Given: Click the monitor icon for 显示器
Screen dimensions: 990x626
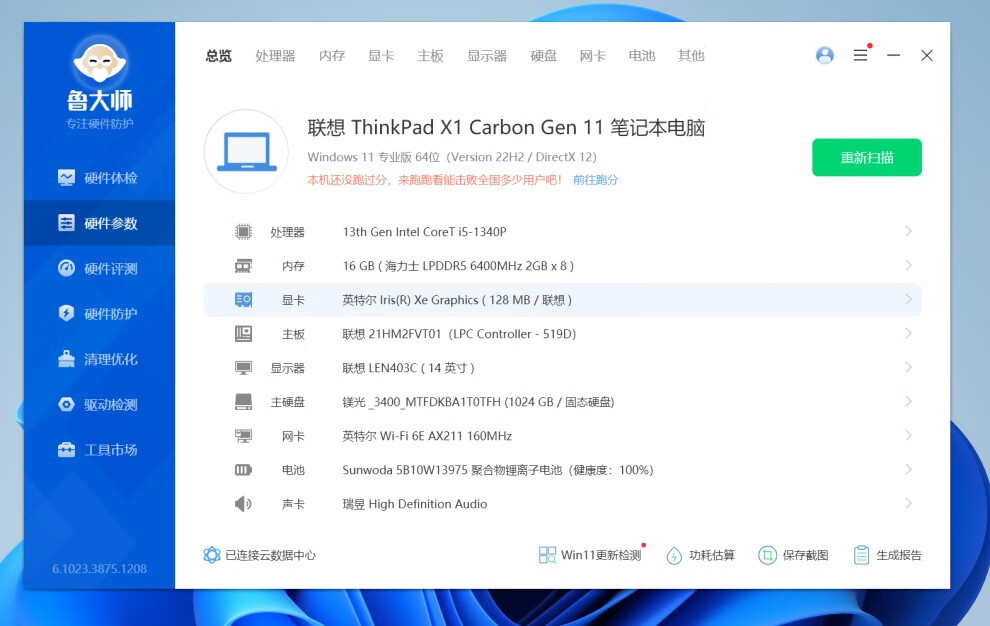Looking at the screenshot, I should 243,368.
